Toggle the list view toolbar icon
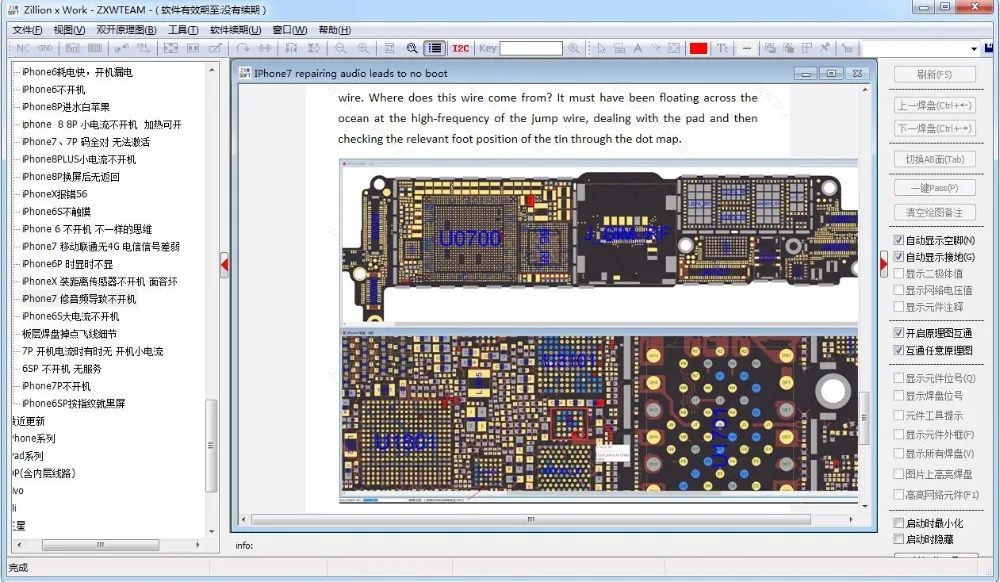This screenshot has width=1000, height=582. point(435,48)
